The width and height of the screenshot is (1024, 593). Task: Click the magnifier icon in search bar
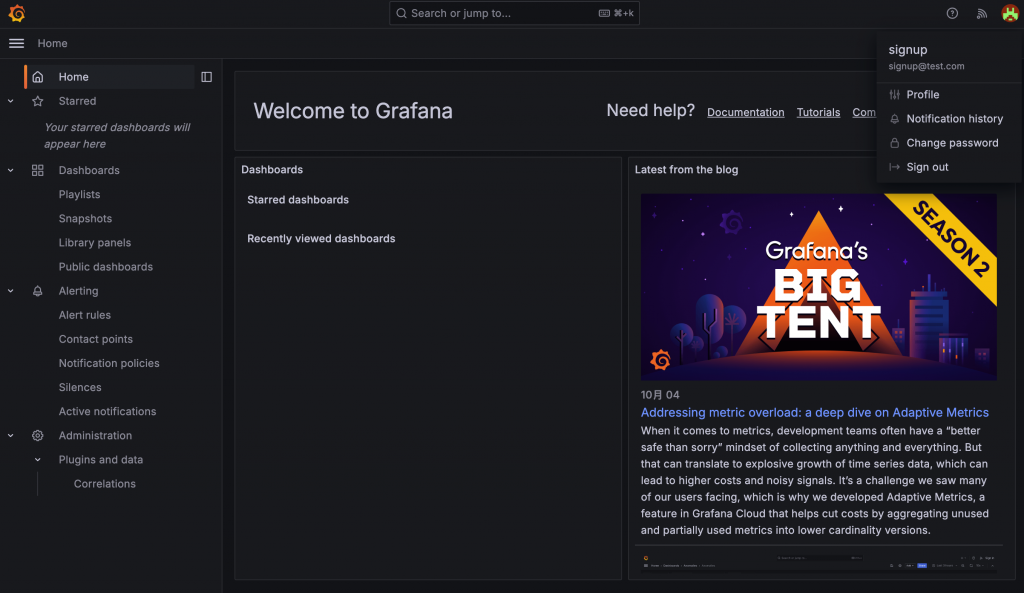pos(402,13)
